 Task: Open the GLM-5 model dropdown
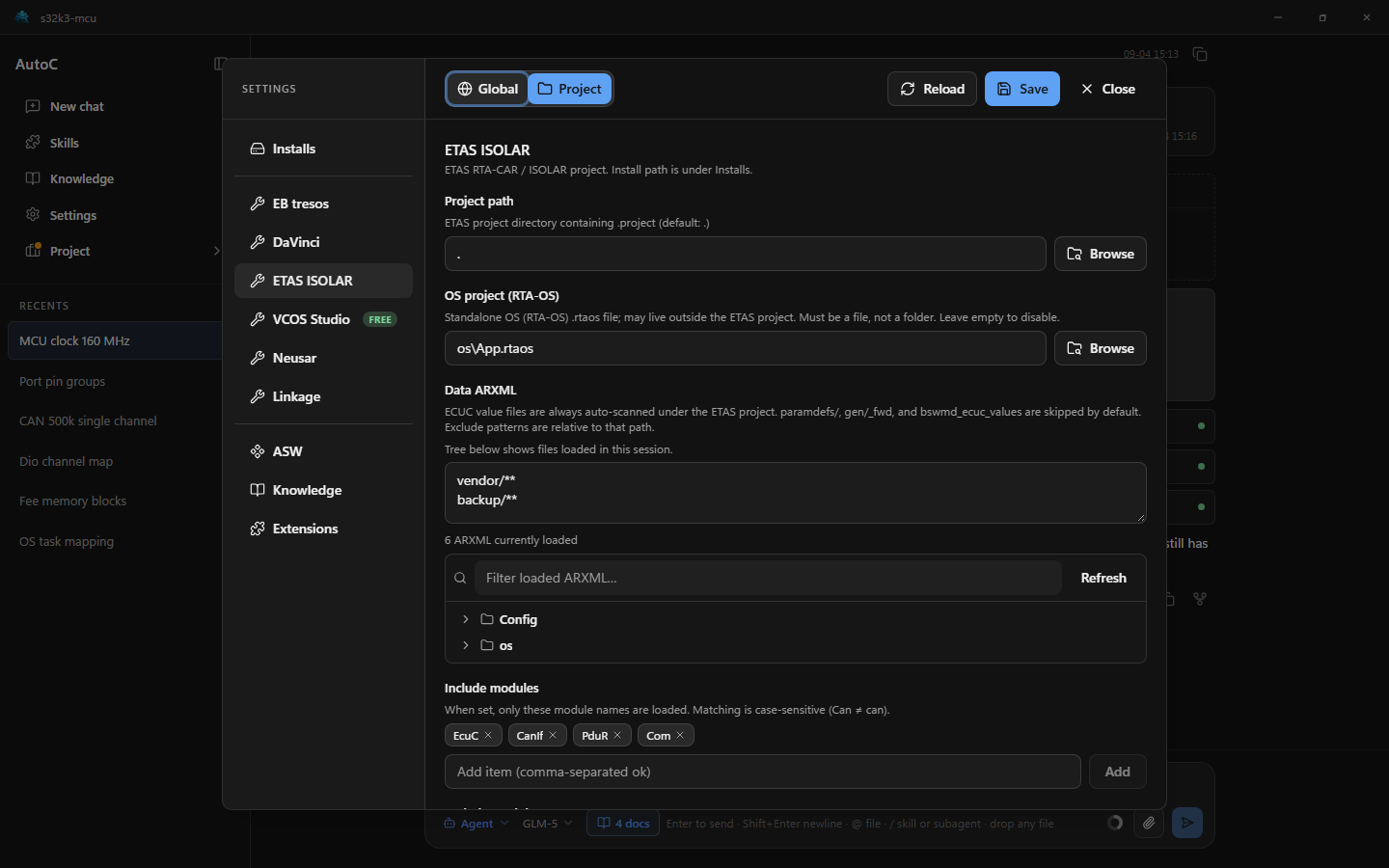547,824
